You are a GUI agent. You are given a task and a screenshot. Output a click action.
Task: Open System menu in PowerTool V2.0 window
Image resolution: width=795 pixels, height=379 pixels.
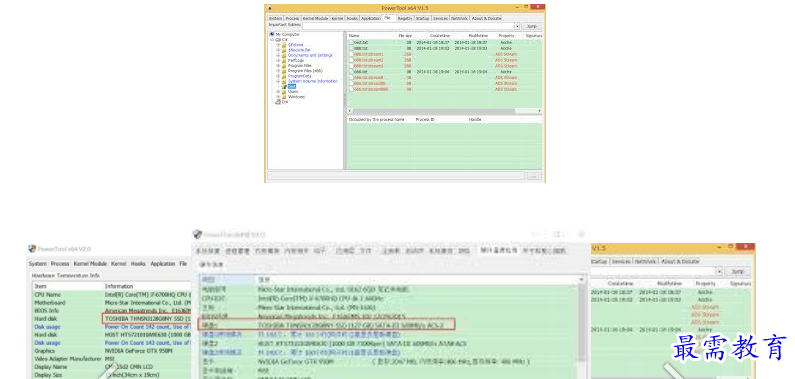tap(38, 264)
